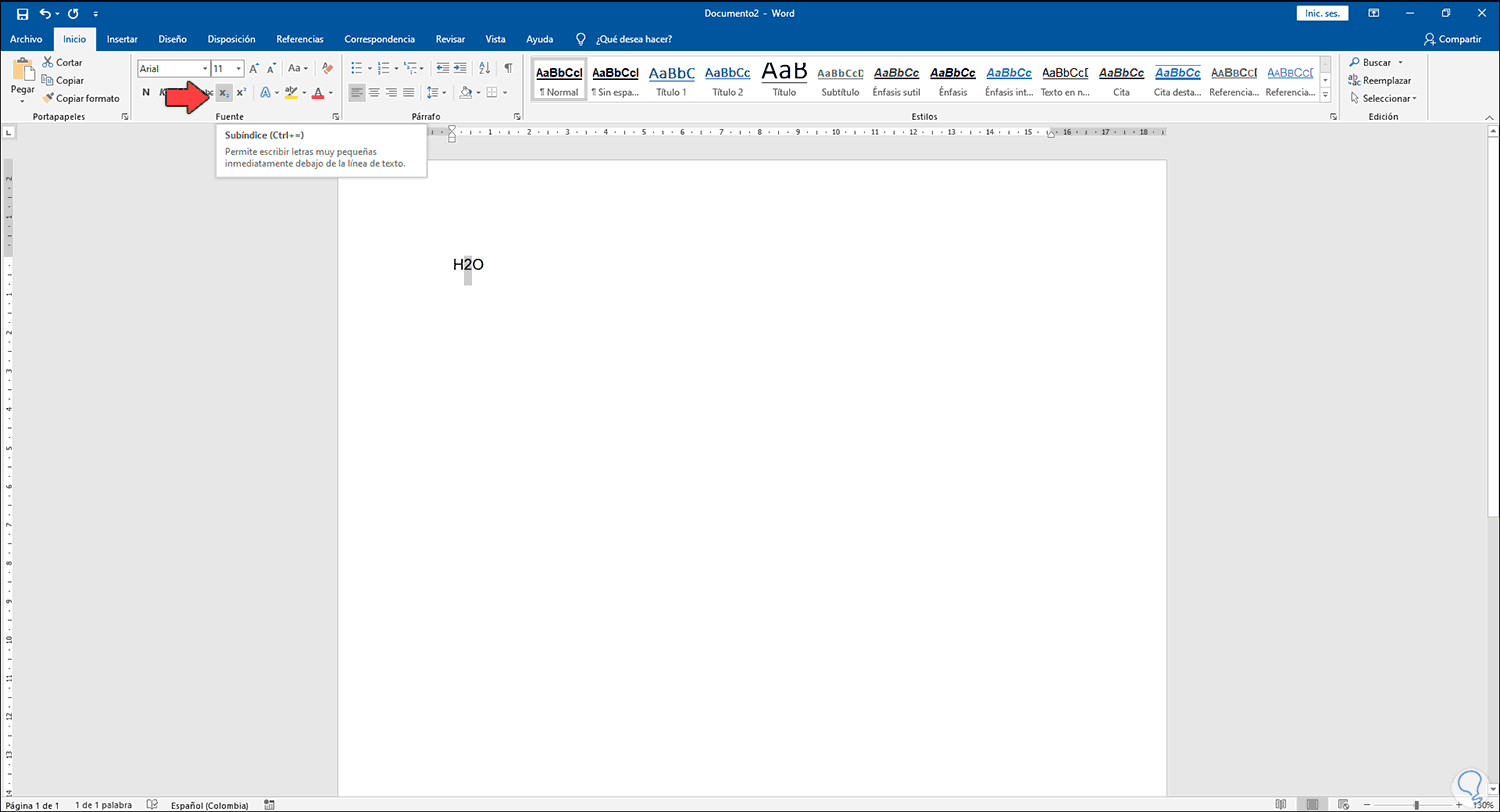Screen dimensions: 1500x812
Task: Click the borders grid icon
Action: (492, 93)
